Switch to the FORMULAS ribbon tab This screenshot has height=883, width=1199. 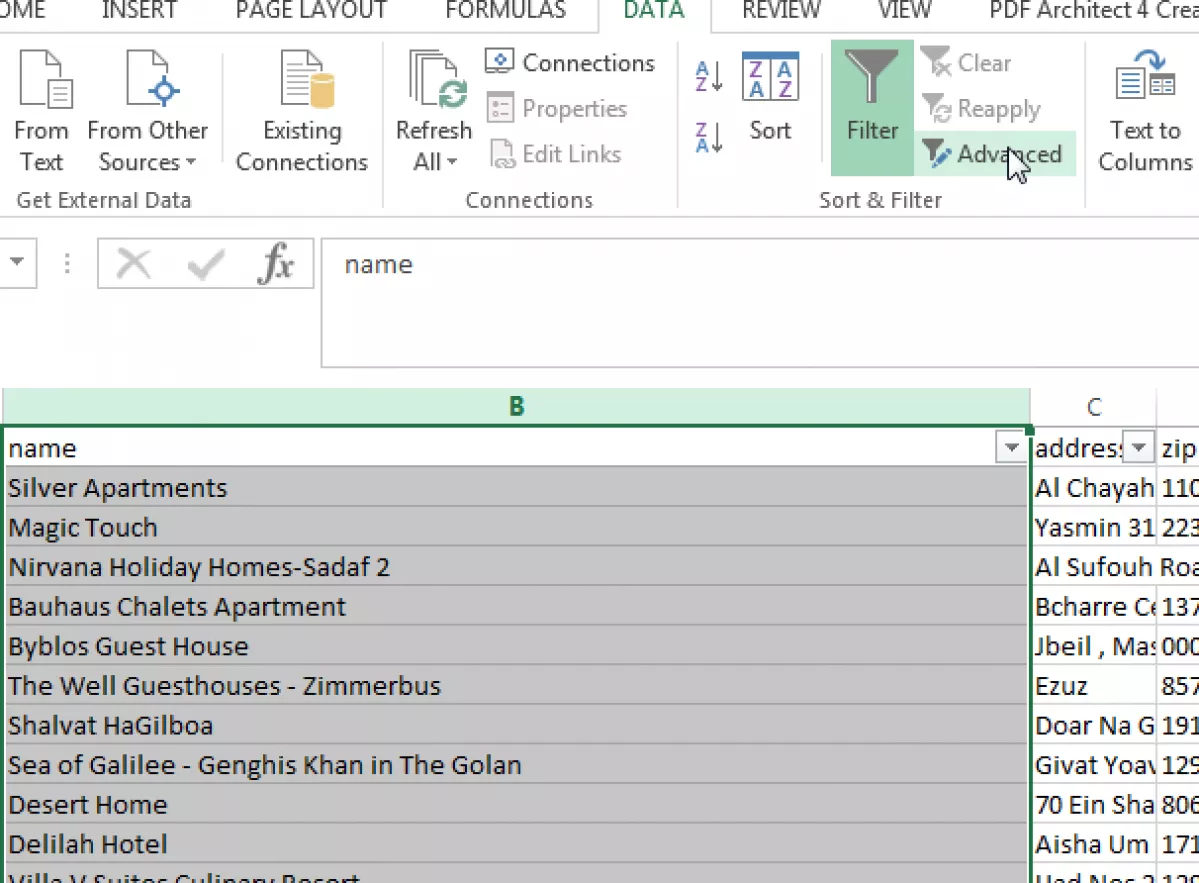tap(505, 11)
